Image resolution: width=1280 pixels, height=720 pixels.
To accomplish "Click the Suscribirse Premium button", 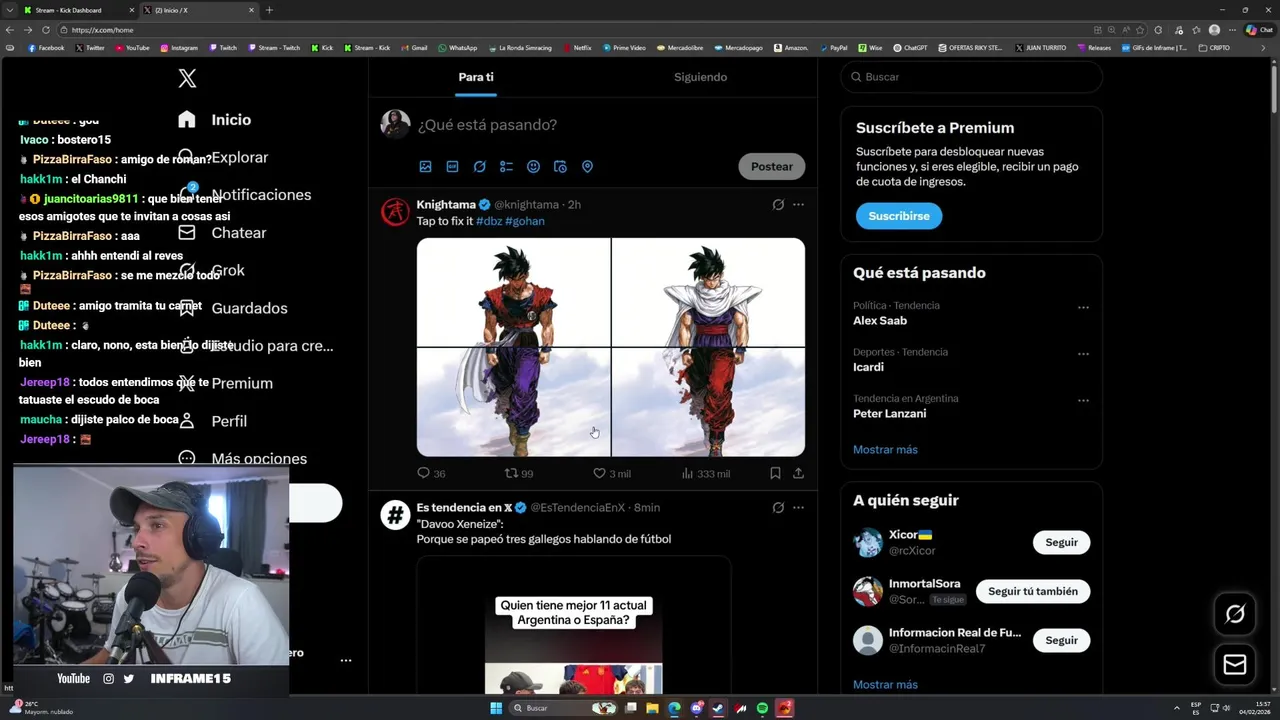I will 898,216.
